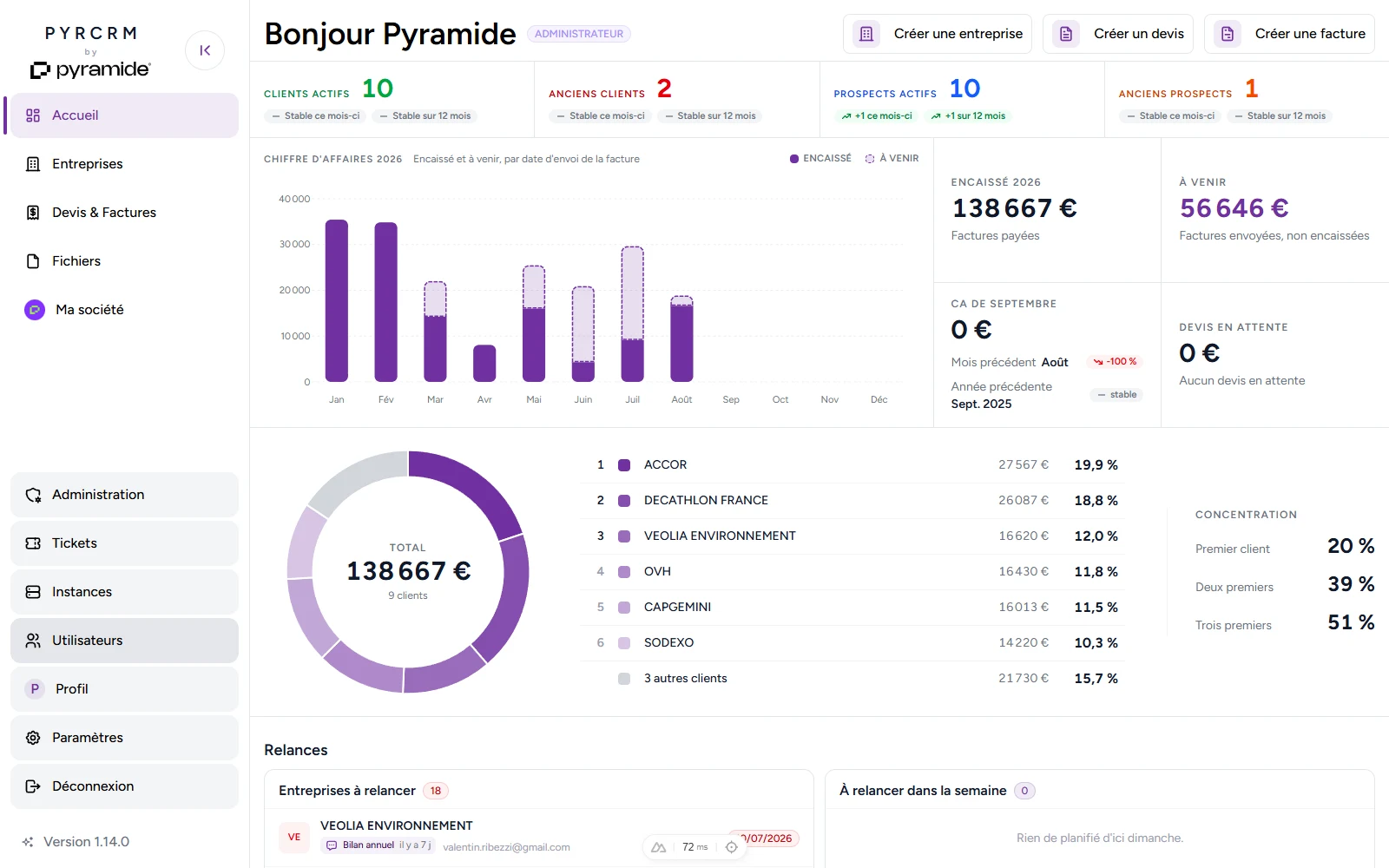The image size is (1389, 868).
Task: Collapse the sidebar with the arrow button
Action: (205, 50)
